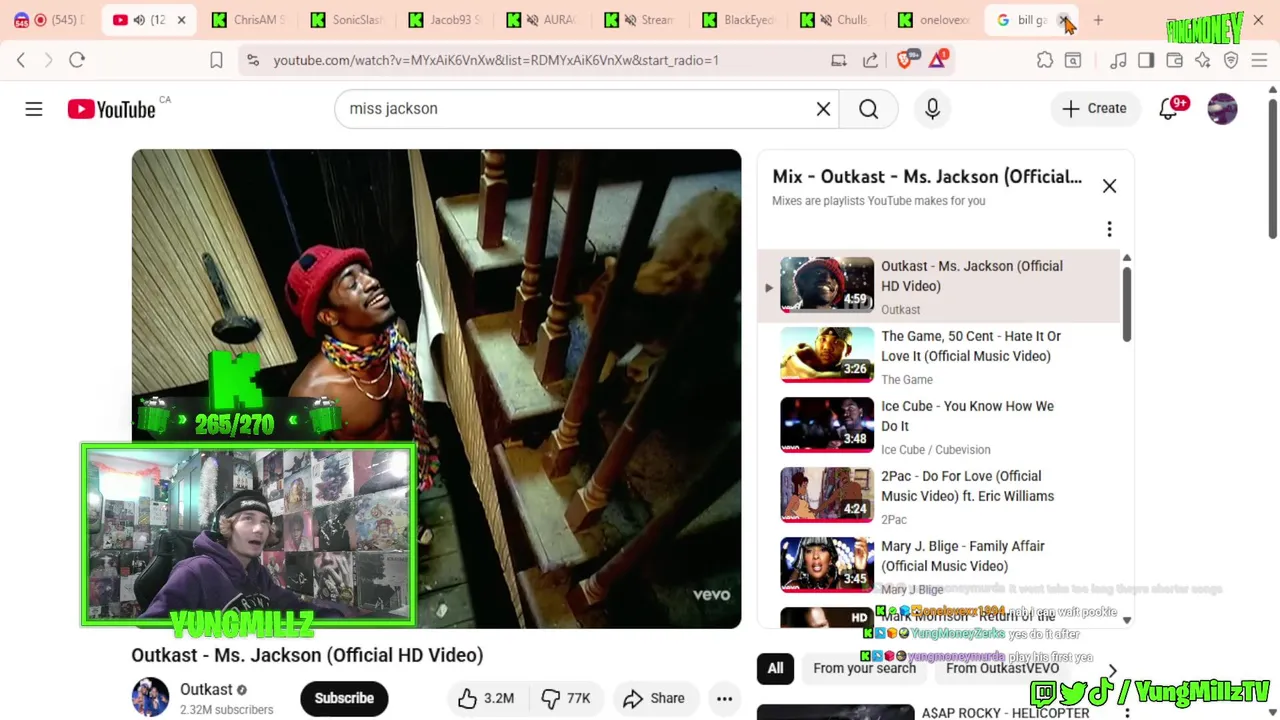Open the Brave VPN shield icon
1280x720 pixels.
pos(1231,60)
